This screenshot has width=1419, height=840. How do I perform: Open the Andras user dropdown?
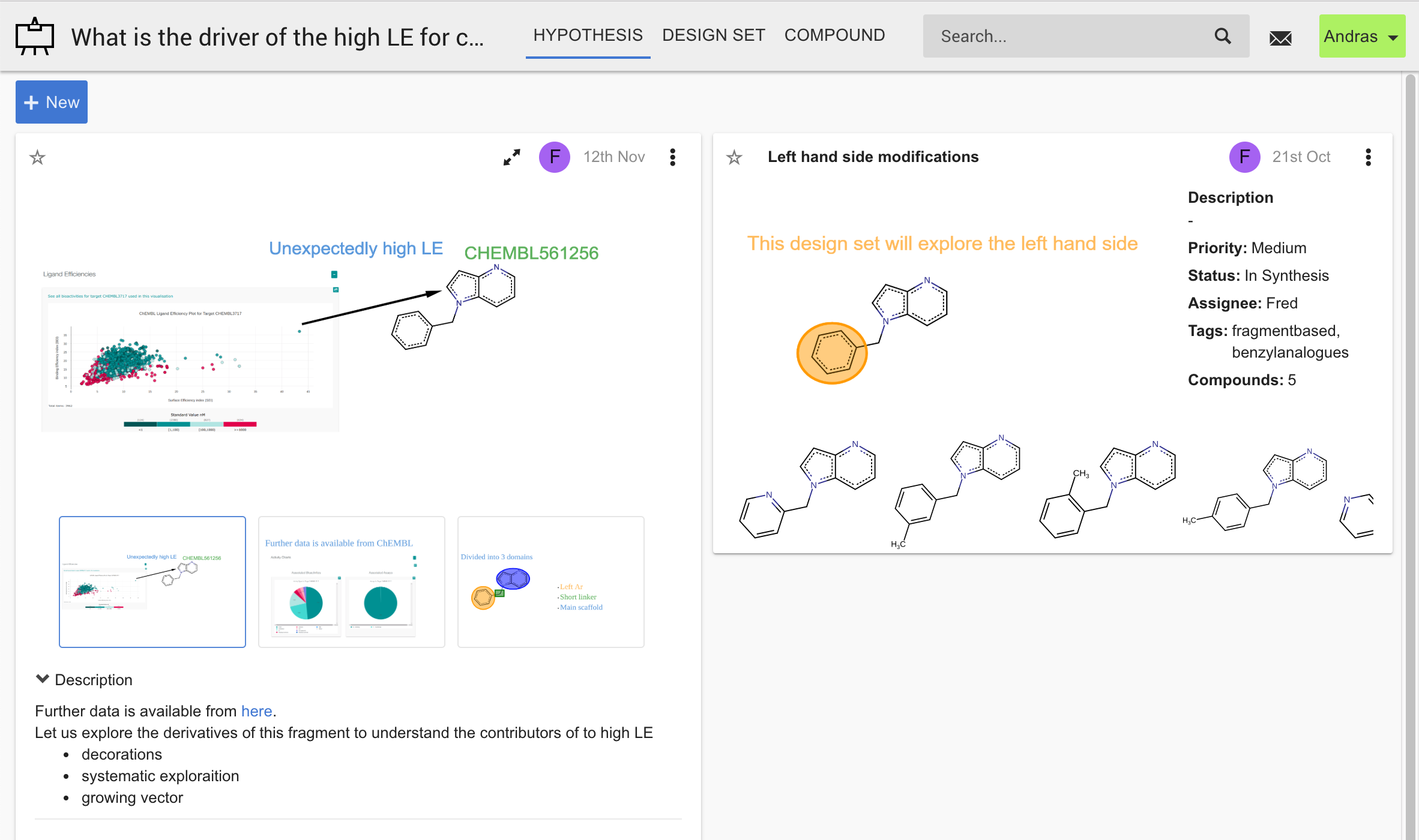(1361, 37)
